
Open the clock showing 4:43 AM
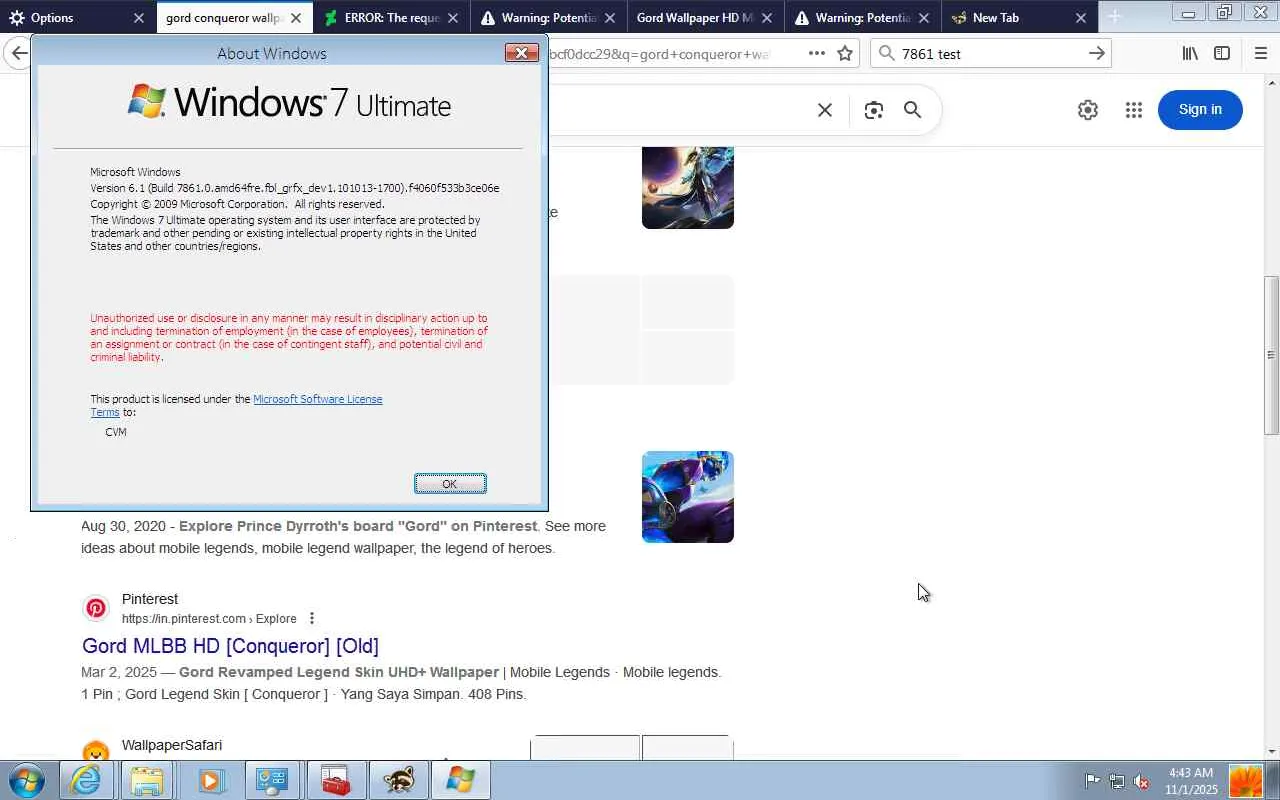tap(1191, 781)
